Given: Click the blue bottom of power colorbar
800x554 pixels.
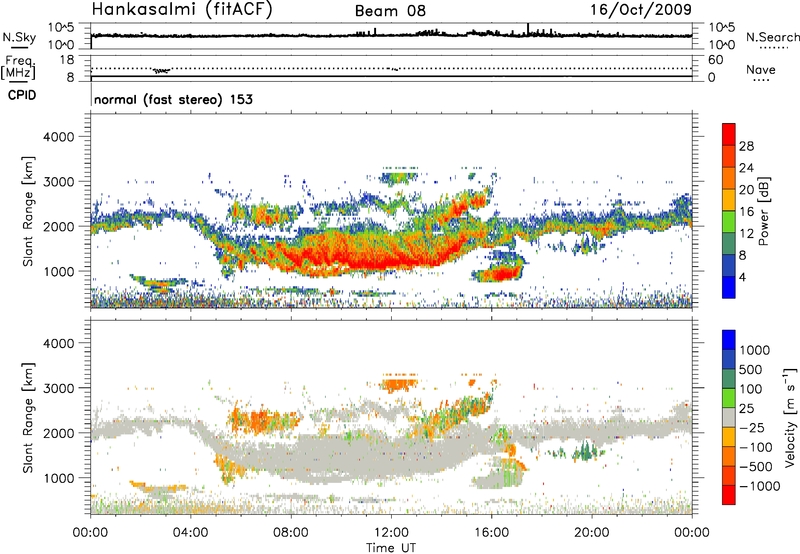Looking at the screenshot, I should (729, 287).
